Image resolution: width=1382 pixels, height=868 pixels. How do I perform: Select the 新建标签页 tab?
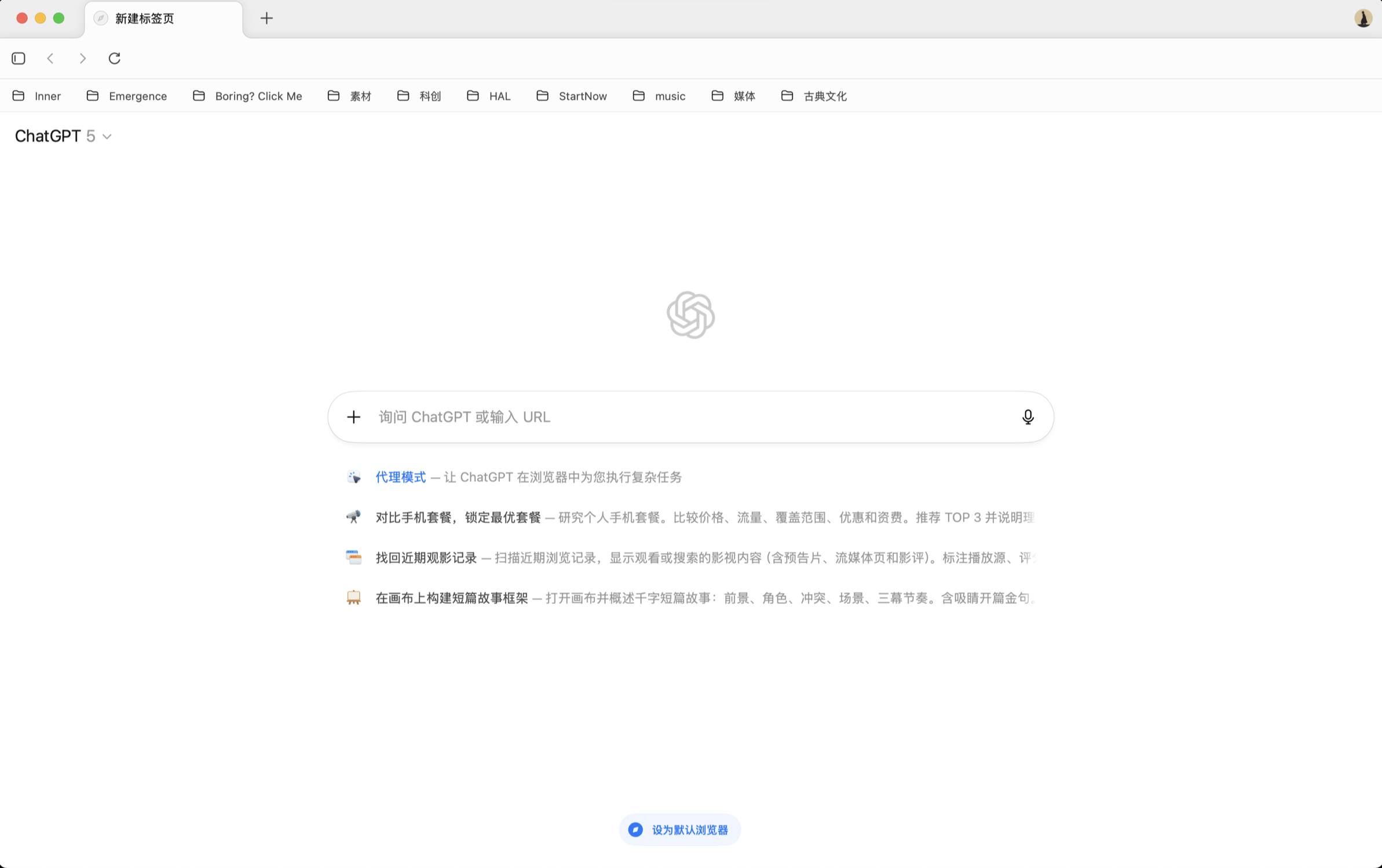(145, 19)
